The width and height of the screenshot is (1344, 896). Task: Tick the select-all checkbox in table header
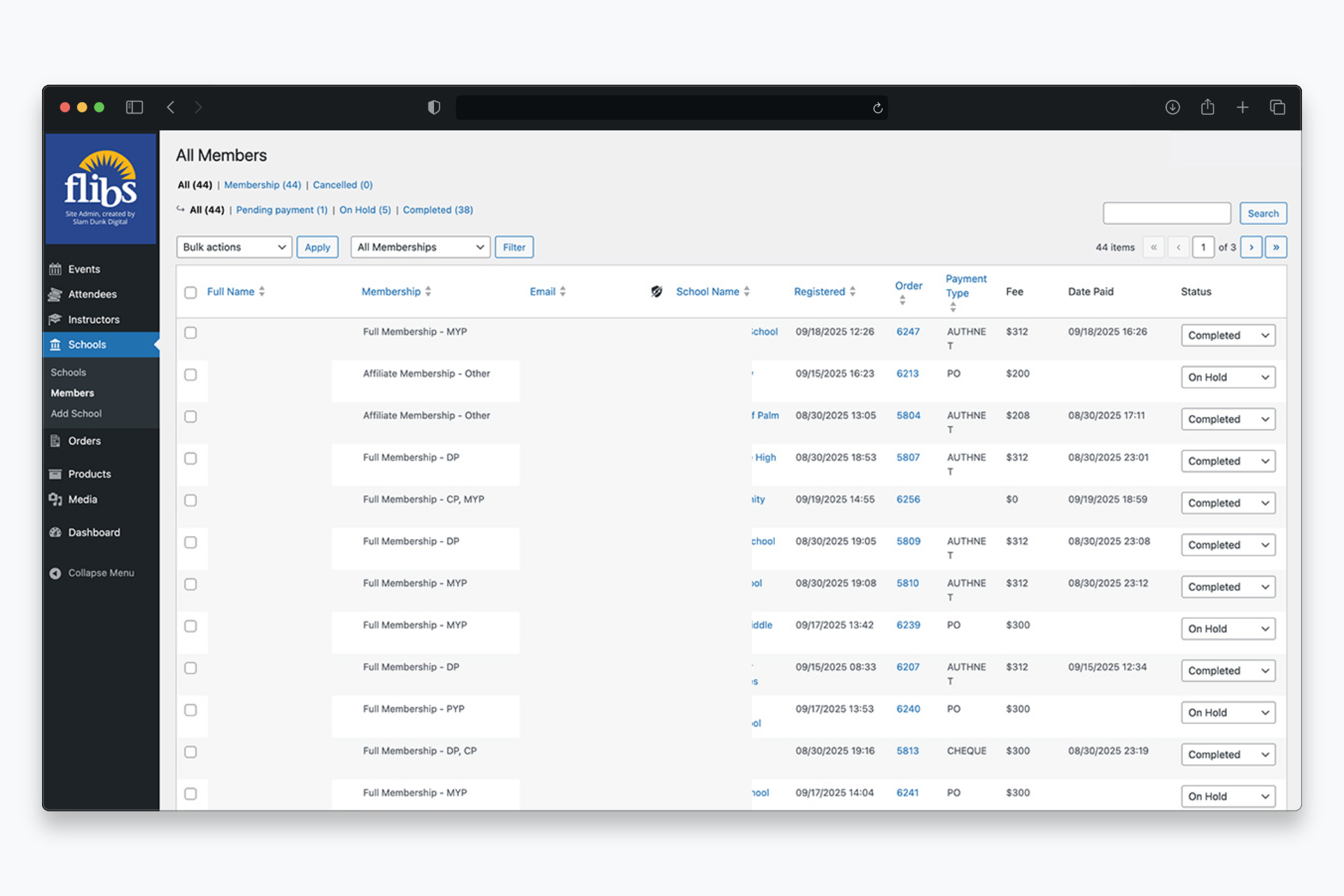click(x=190, y=293)
